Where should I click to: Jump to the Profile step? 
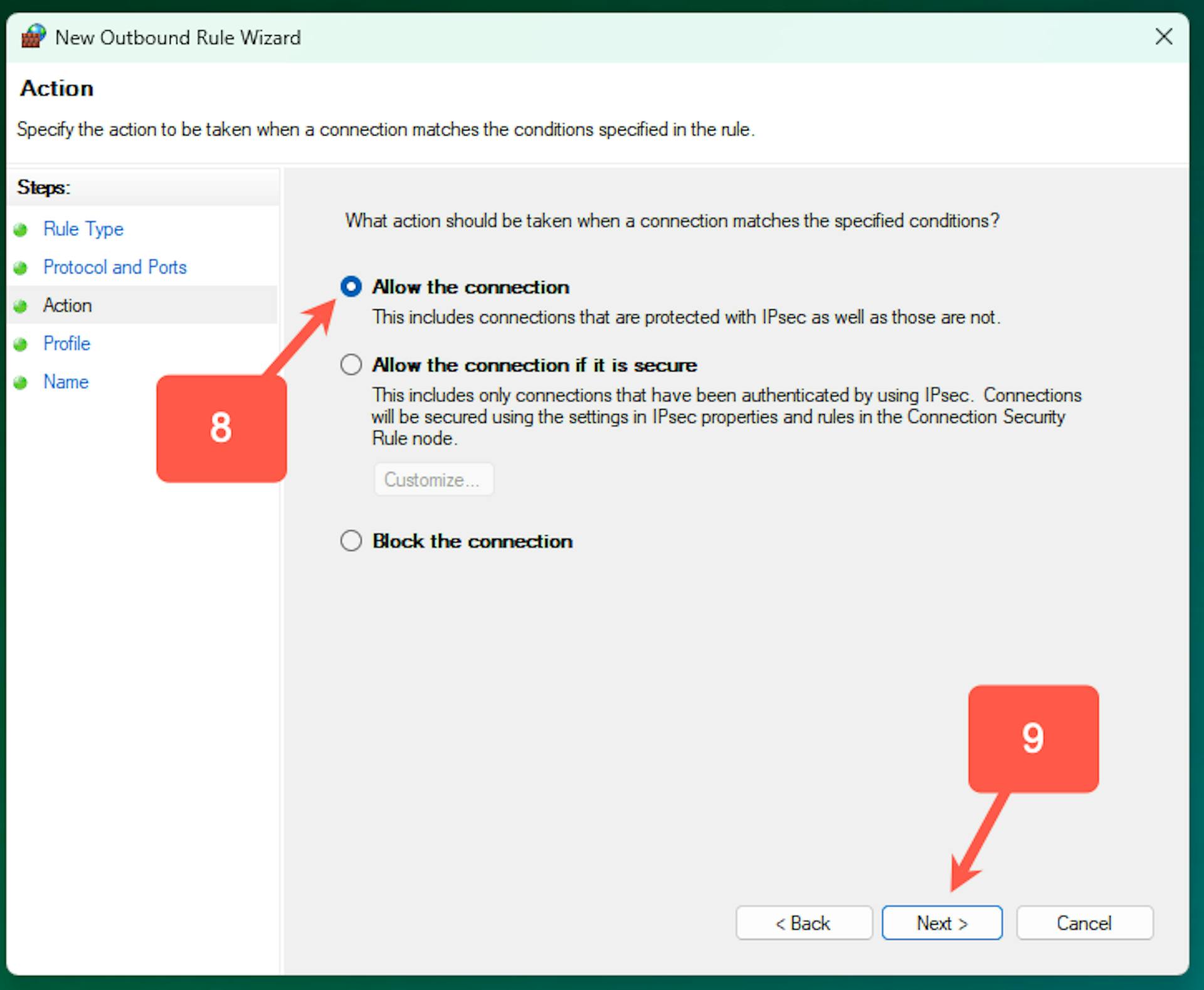(66, 344)
